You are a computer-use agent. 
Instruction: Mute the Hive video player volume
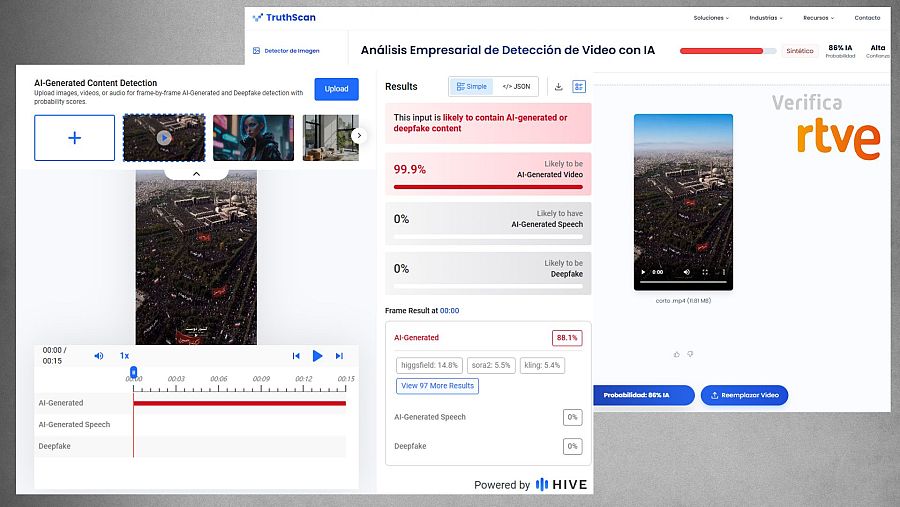click(x=99, y=356)
